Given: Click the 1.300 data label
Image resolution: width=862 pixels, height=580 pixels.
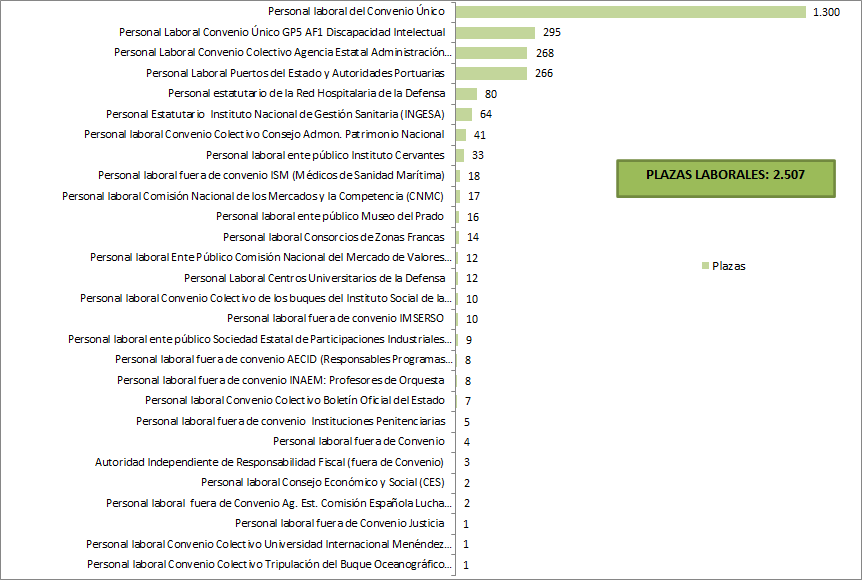Looking at the screenshot, I should [x=825, y=12].
